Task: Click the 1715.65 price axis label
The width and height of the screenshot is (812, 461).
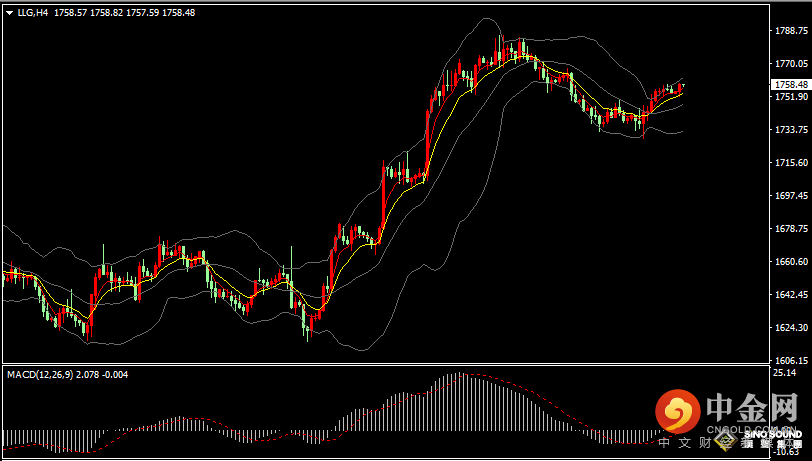Action: pyautogui.click(x=791, y=163)
